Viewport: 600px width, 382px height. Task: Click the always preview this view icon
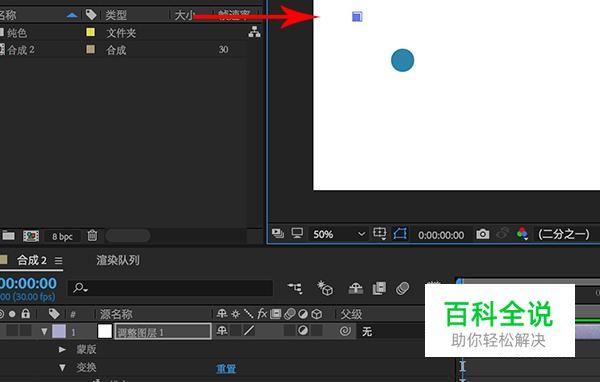(277, 233)
